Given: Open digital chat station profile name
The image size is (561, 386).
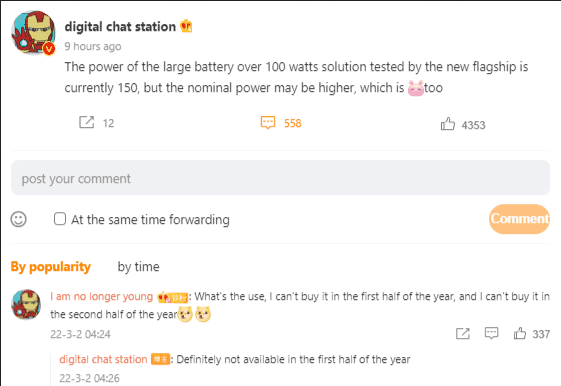Looking at the screenshot, I should (x=120, y=27).
